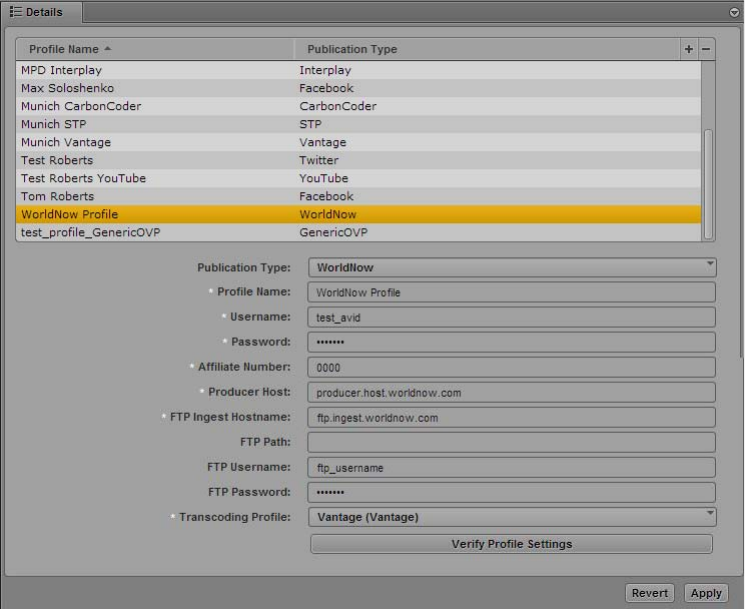Select the Munich STP profile row
Viewport: 745px width, 609px height.
click(358, 124)
